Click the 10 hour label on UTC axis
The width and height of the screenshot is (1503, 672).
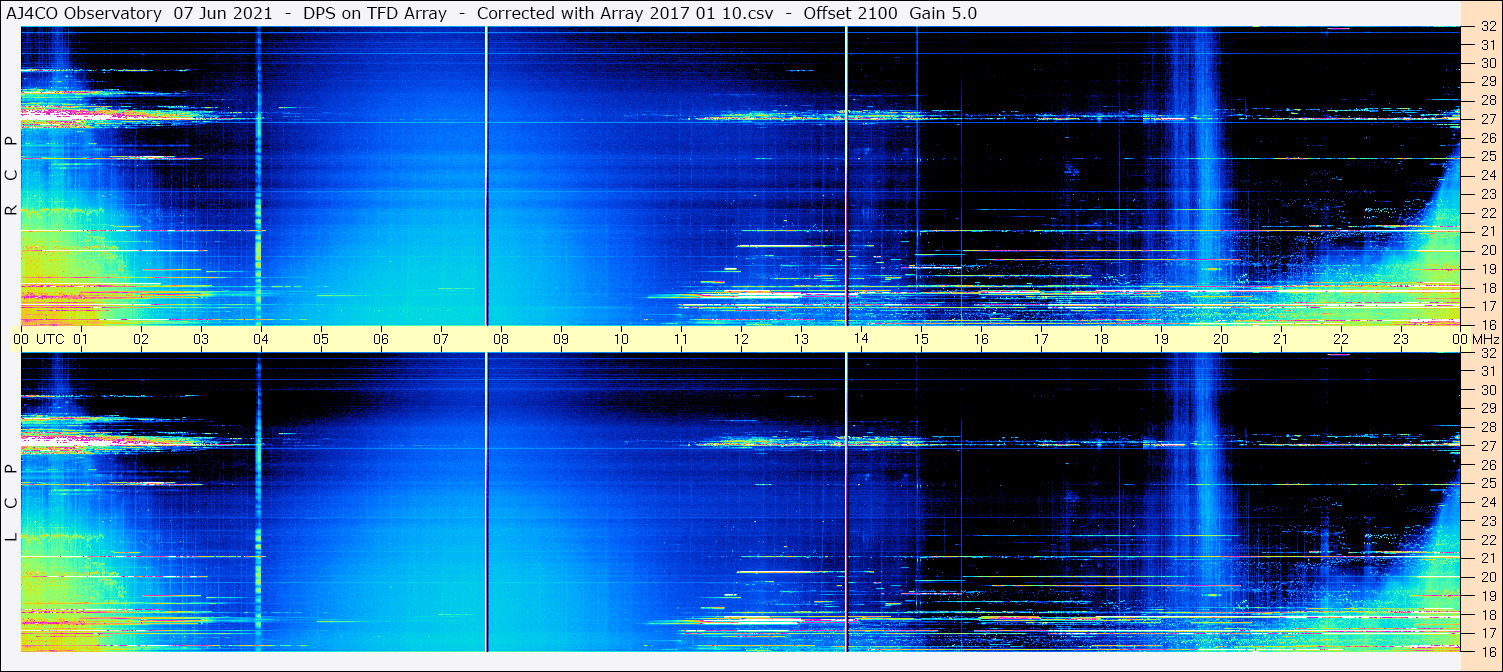(621, 339)
